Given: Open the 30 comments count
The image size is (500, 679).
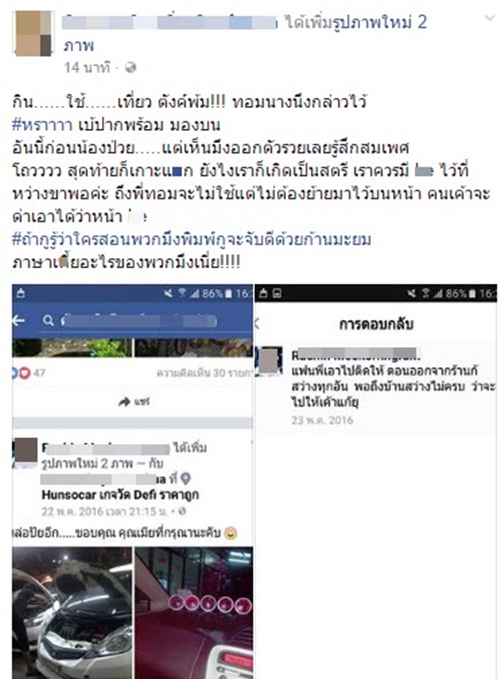Looking at the screenshot, I should (203, 373).
